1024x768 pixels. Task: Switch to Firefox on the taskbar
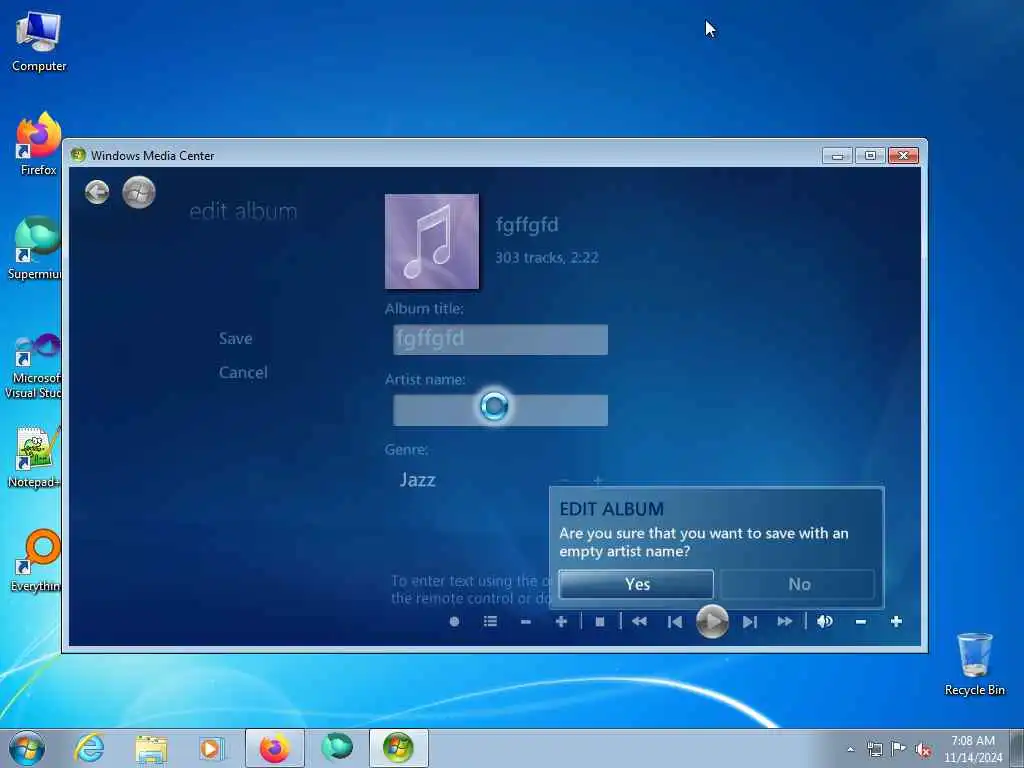274,748
